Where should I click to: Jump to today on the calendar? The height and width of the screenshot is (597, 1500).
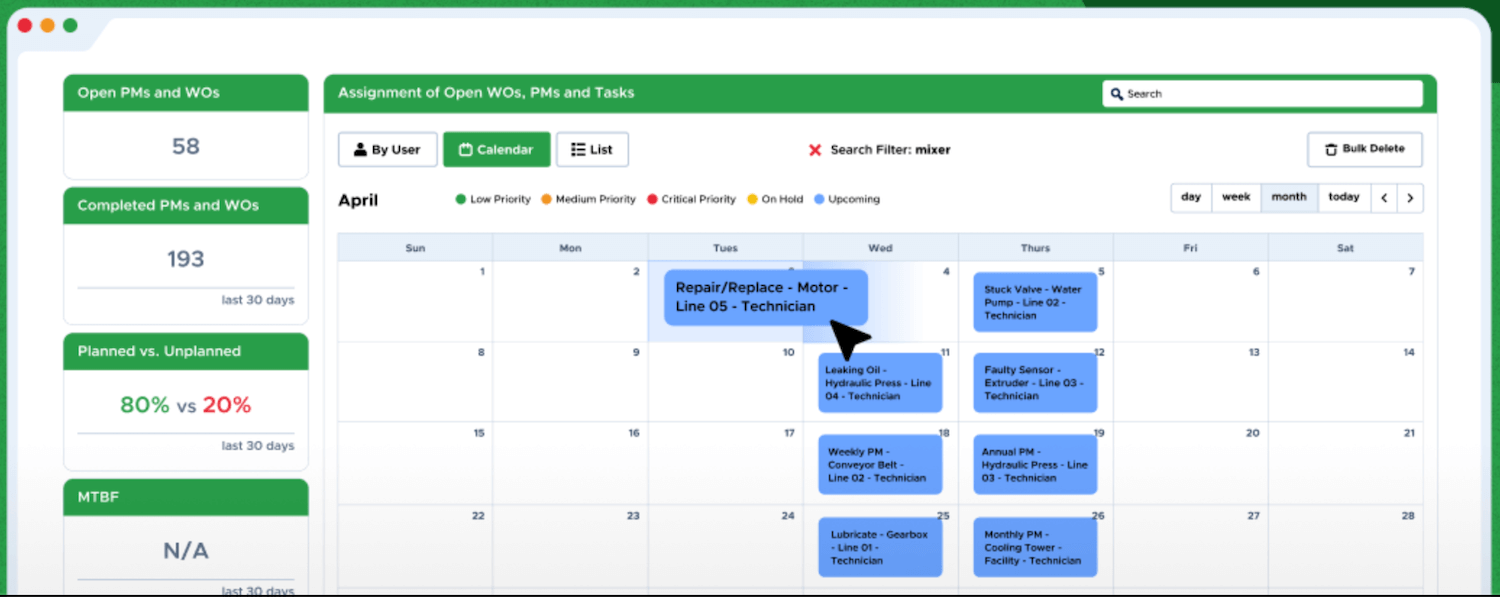click(1344, 198)
